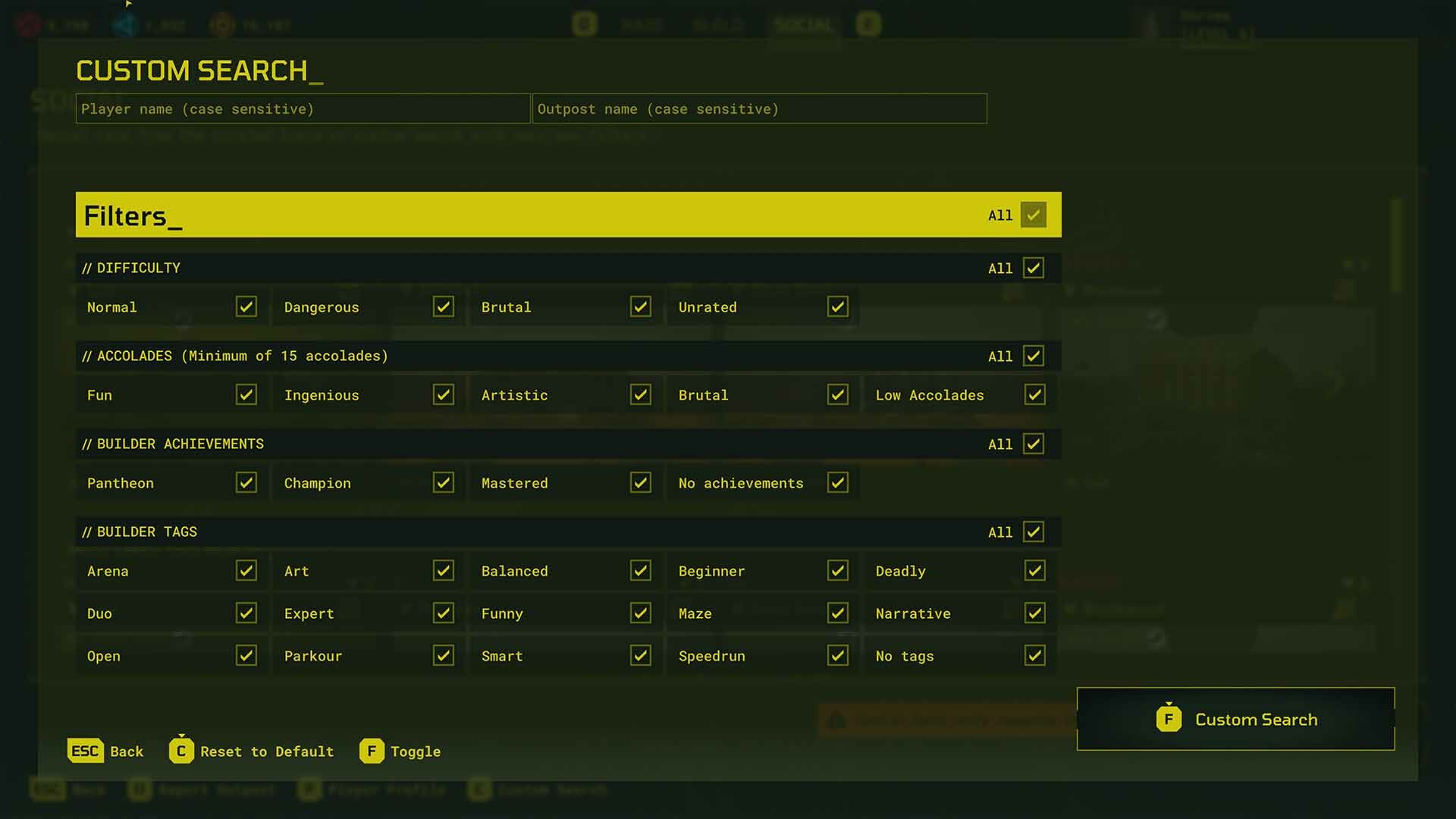Disable the Parkour builder tag

tap(443, 655)
